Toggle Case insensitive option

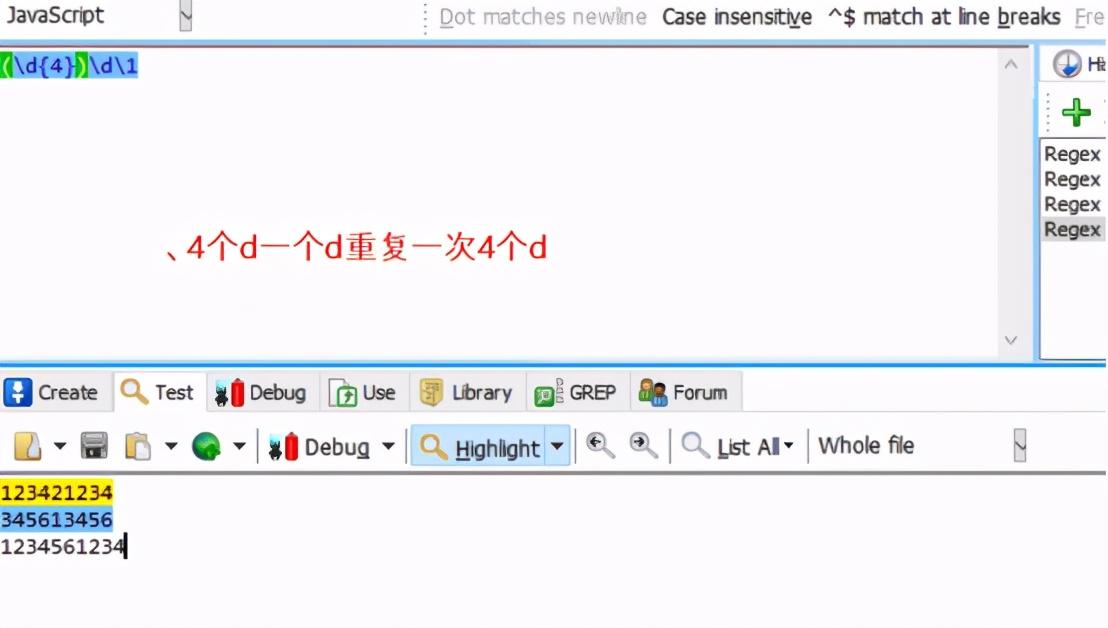736,17
